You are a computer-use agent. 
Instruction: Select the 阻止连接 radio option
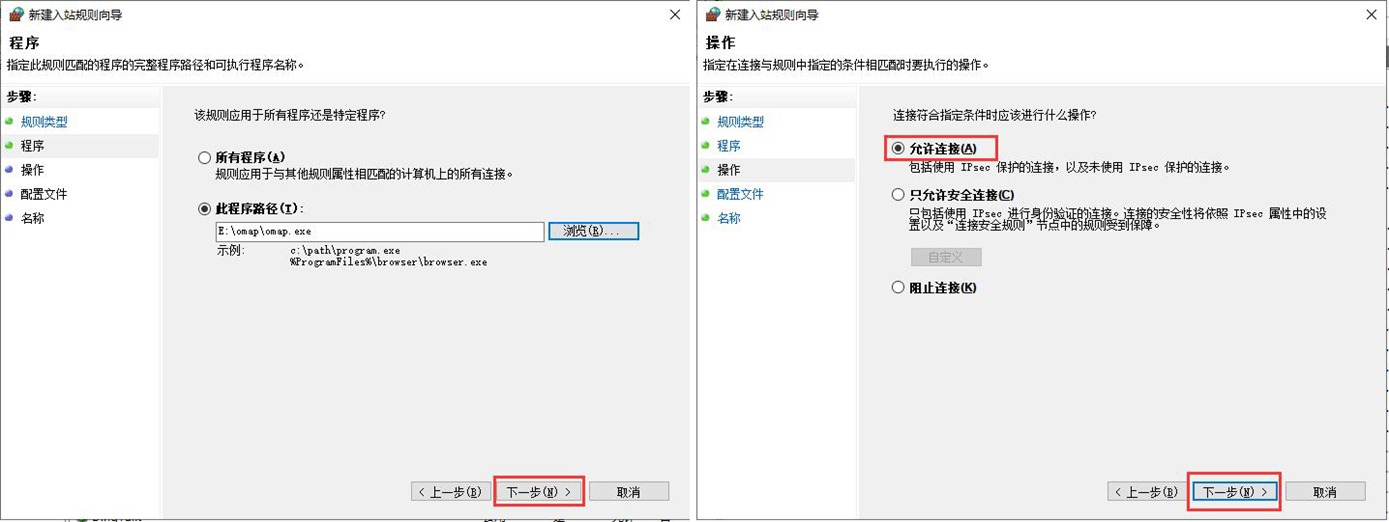pyautogui.click(x=898, y=288)
